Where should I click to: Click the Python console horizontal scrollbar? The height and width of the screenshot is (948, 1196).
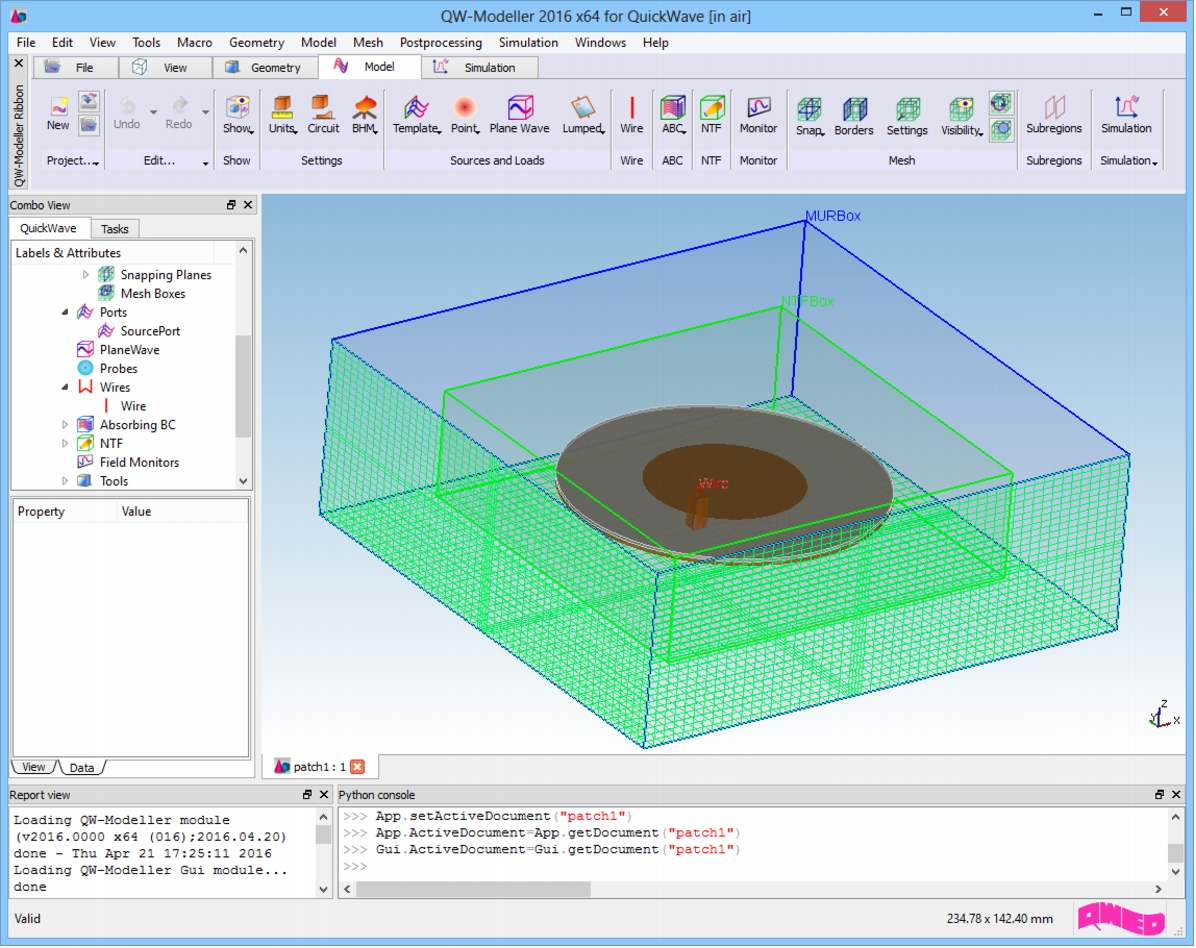pos(473,889)
